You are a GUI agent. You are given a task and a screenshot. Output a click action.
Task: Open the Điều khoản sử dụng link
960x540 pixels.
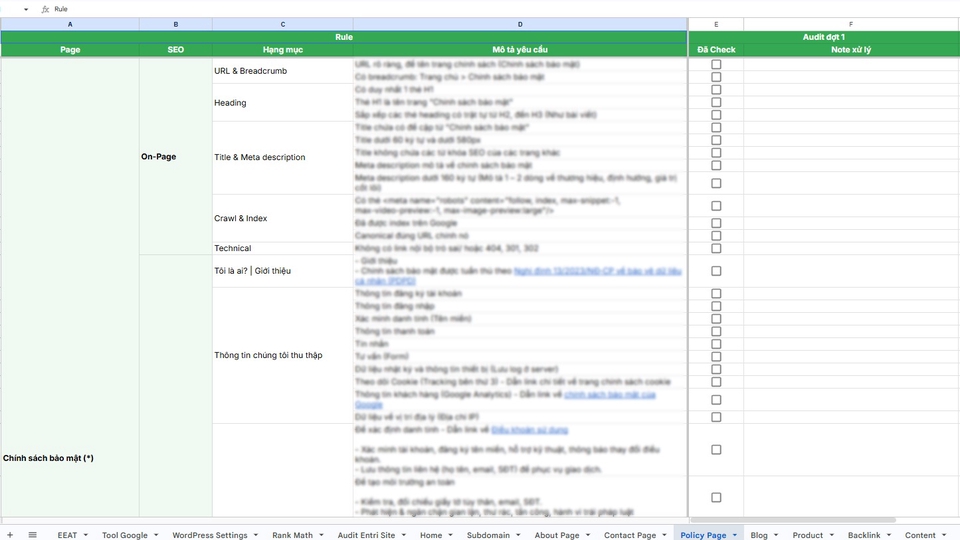point(530,430)
